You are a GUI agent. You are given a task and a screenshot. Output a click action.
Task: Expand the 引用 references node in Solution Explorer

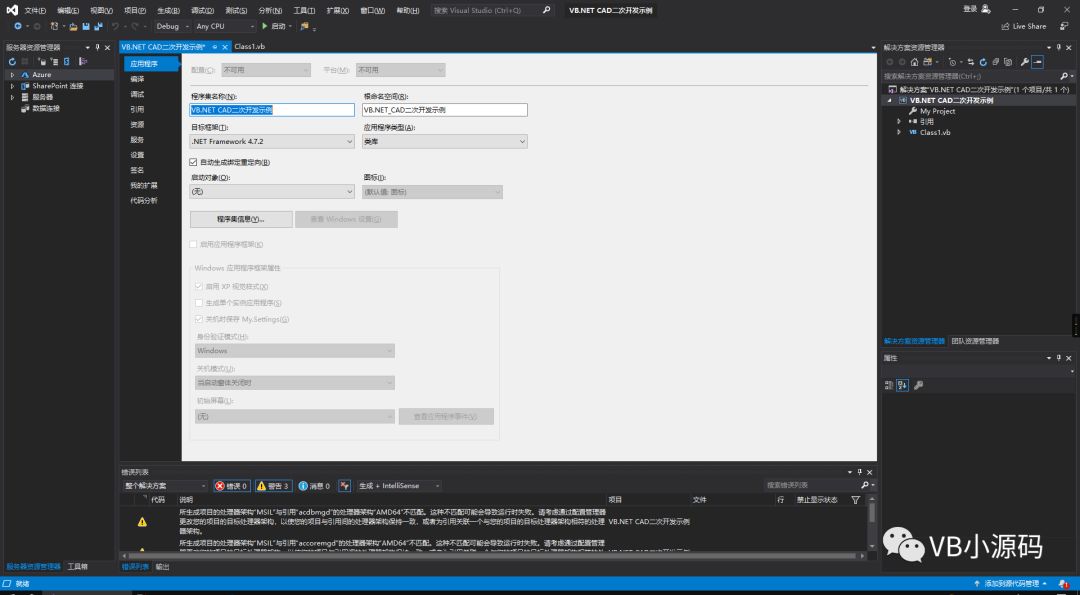(898, 121)
